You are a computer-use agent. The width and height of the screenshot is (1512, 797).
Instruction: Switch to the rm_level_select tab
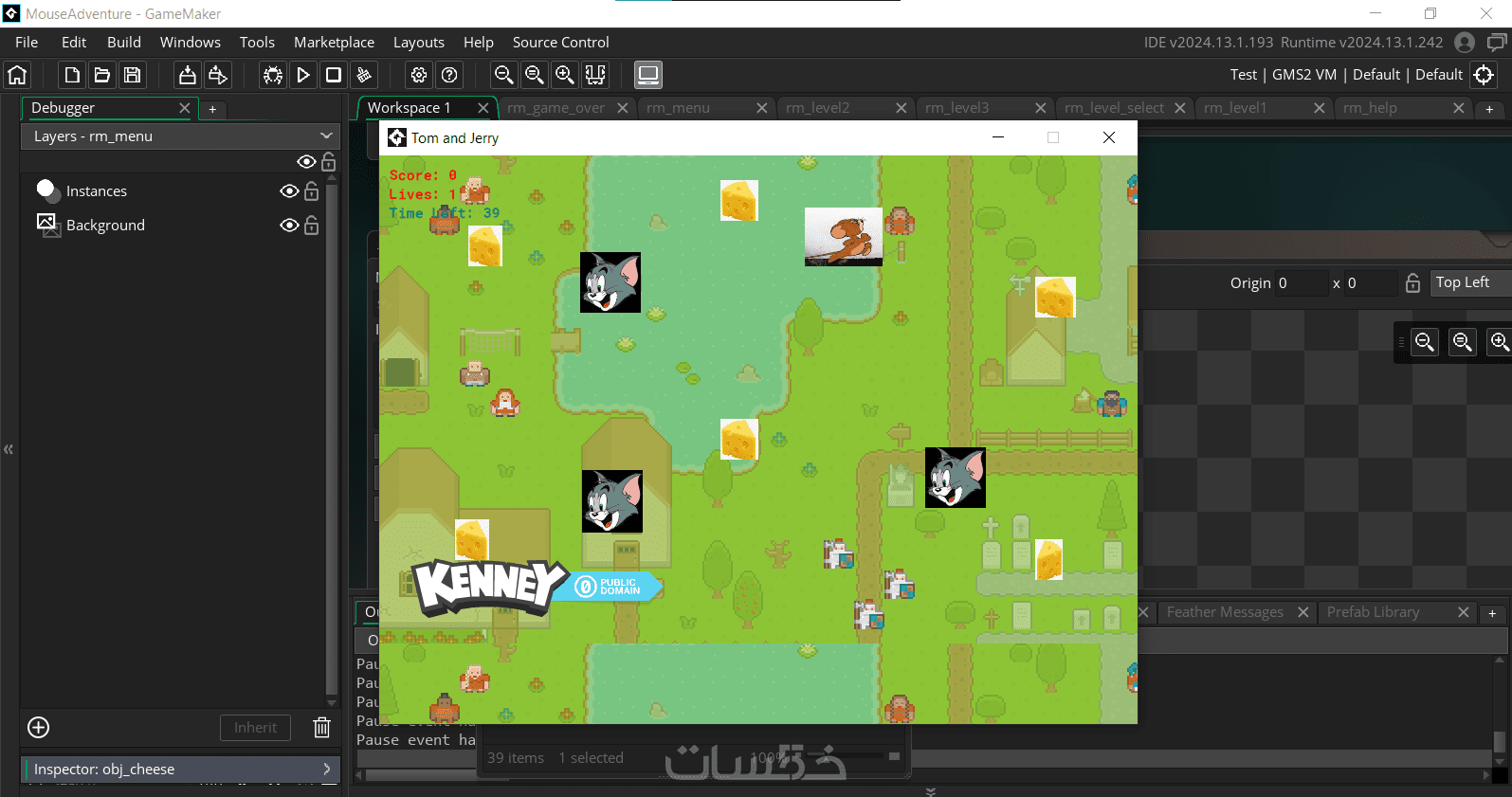[x=1114, y=108]
